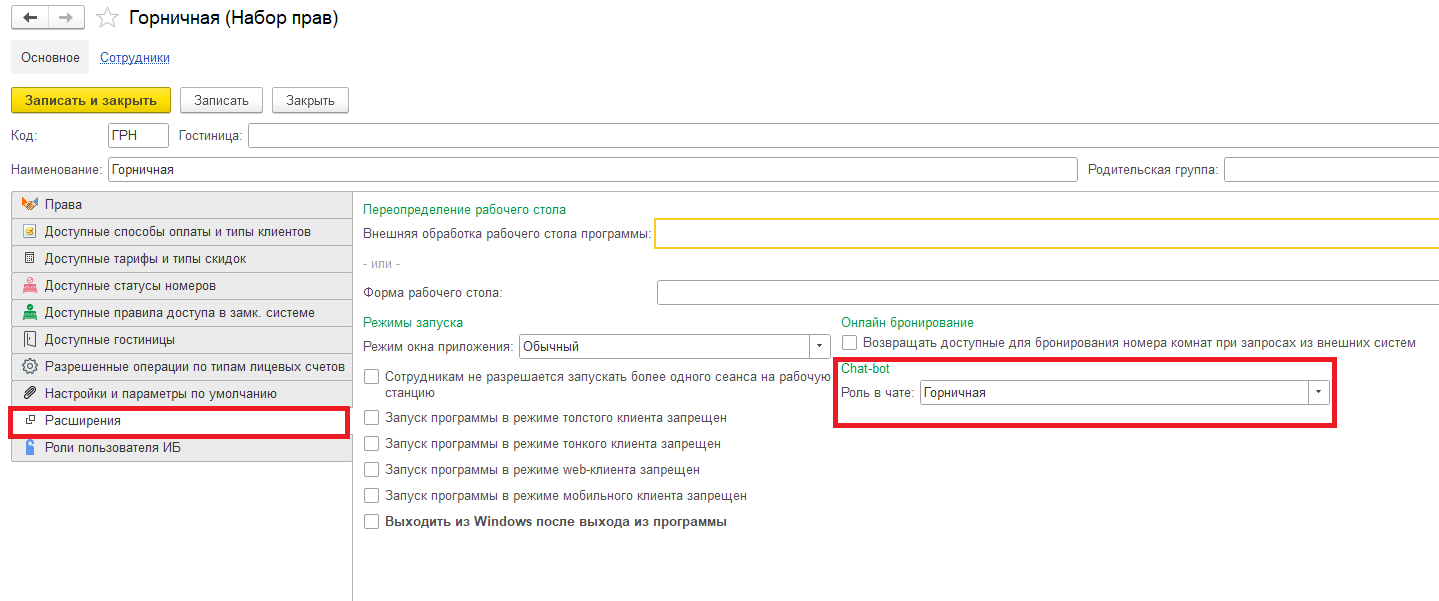The image size is (1439, 601).
Task: Click the door icon beside Доступные гостиницы
Action: point(29,339)
